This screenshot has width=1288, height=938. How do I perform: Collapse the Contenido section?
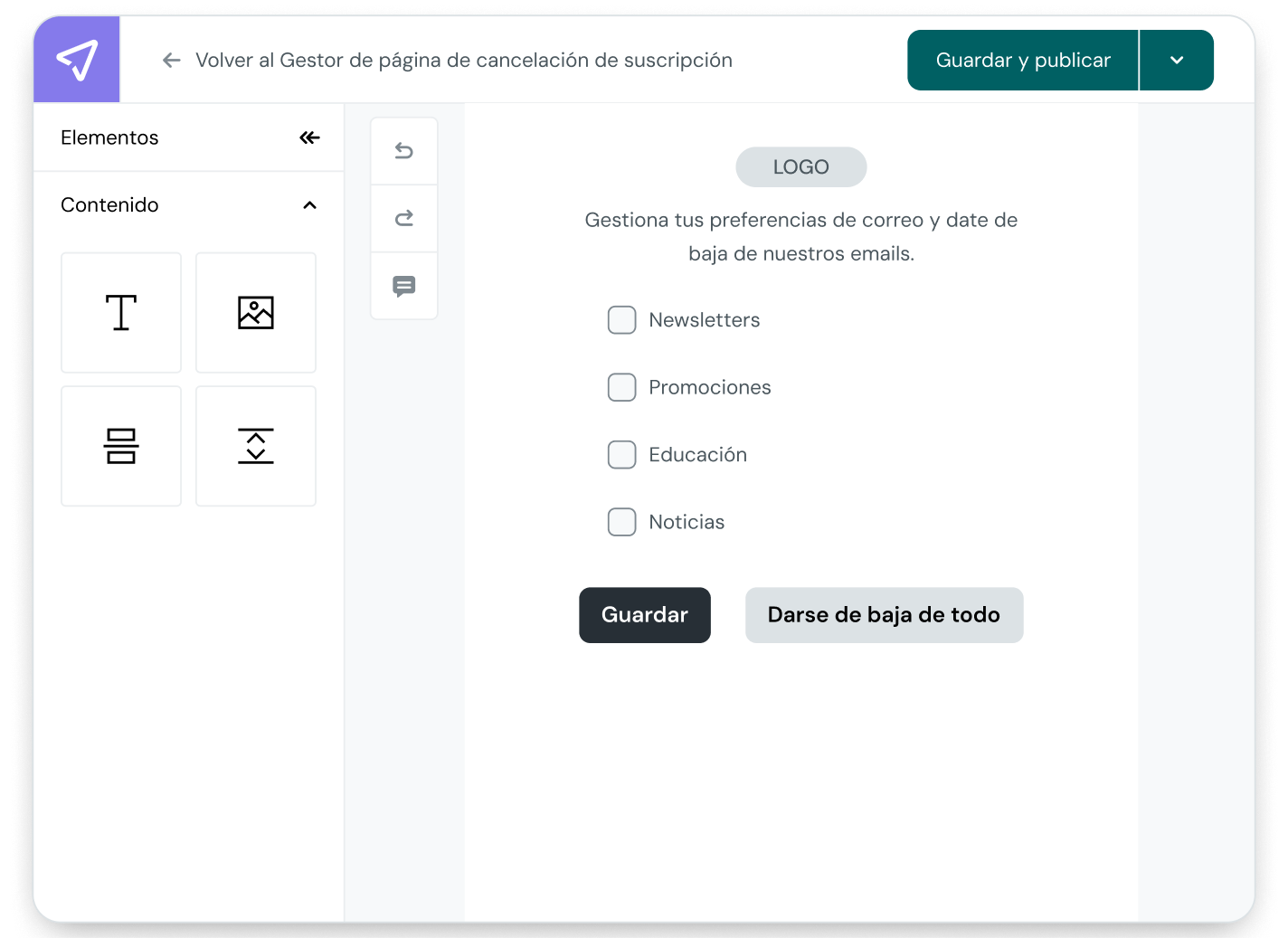(309, 205)
